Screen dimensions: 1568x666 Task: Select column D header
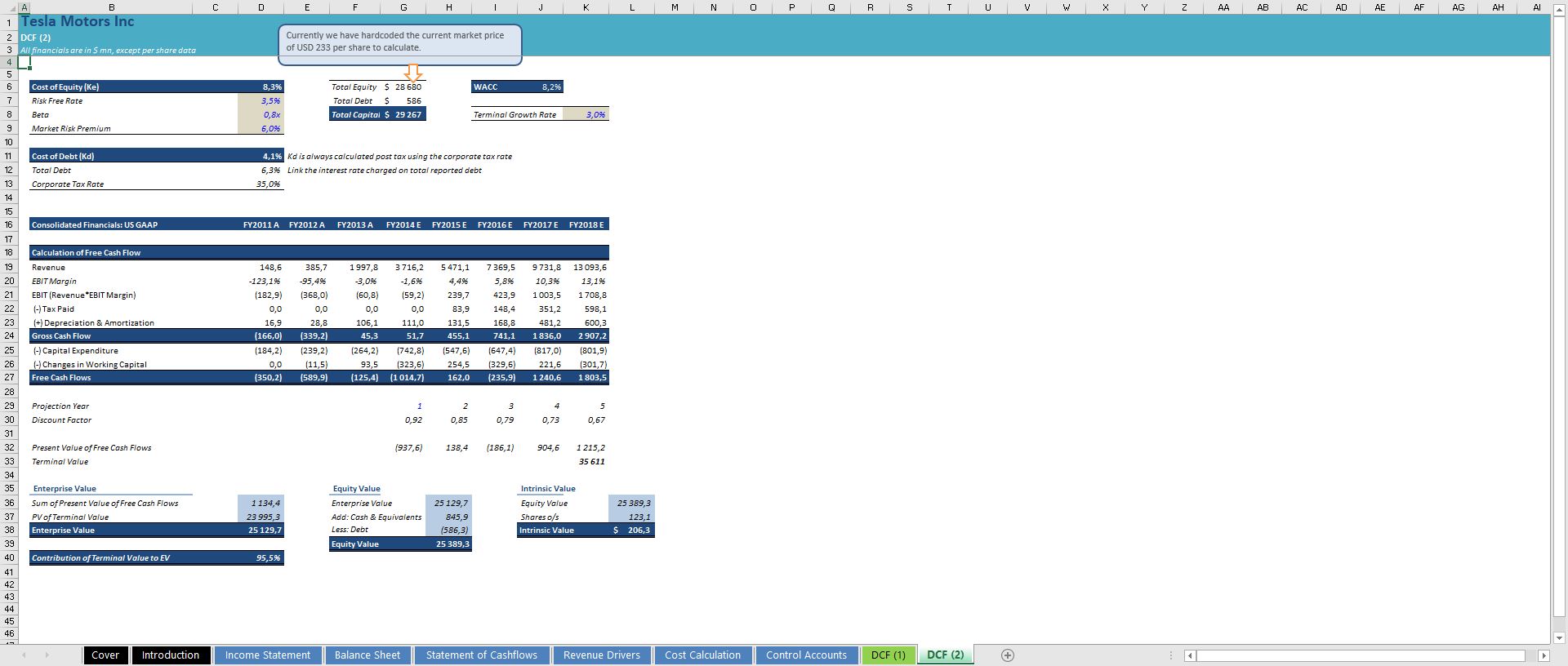pos(261,7)
